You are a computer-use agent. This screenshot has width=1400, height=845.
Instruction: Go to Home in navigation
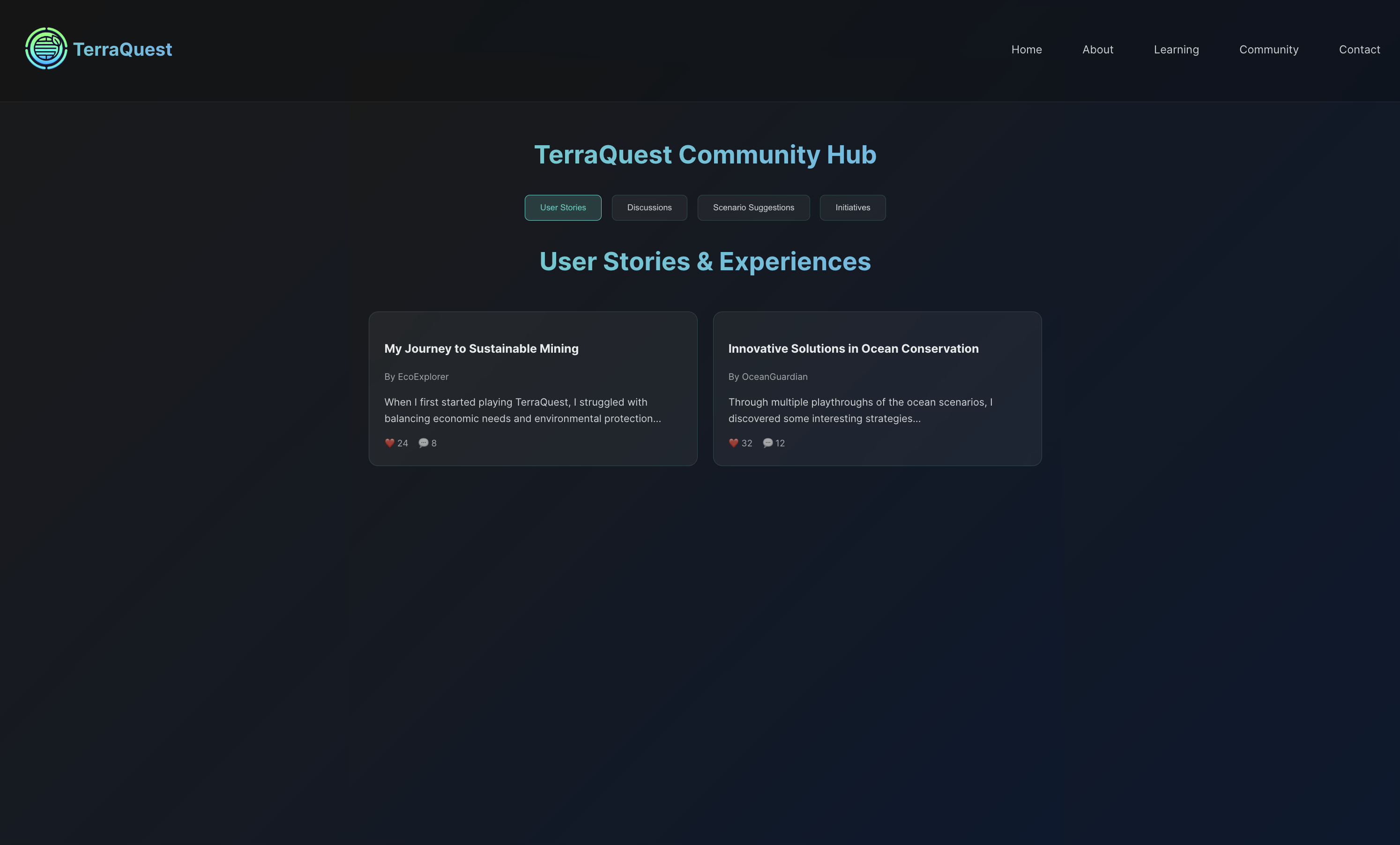(1026, 50)
